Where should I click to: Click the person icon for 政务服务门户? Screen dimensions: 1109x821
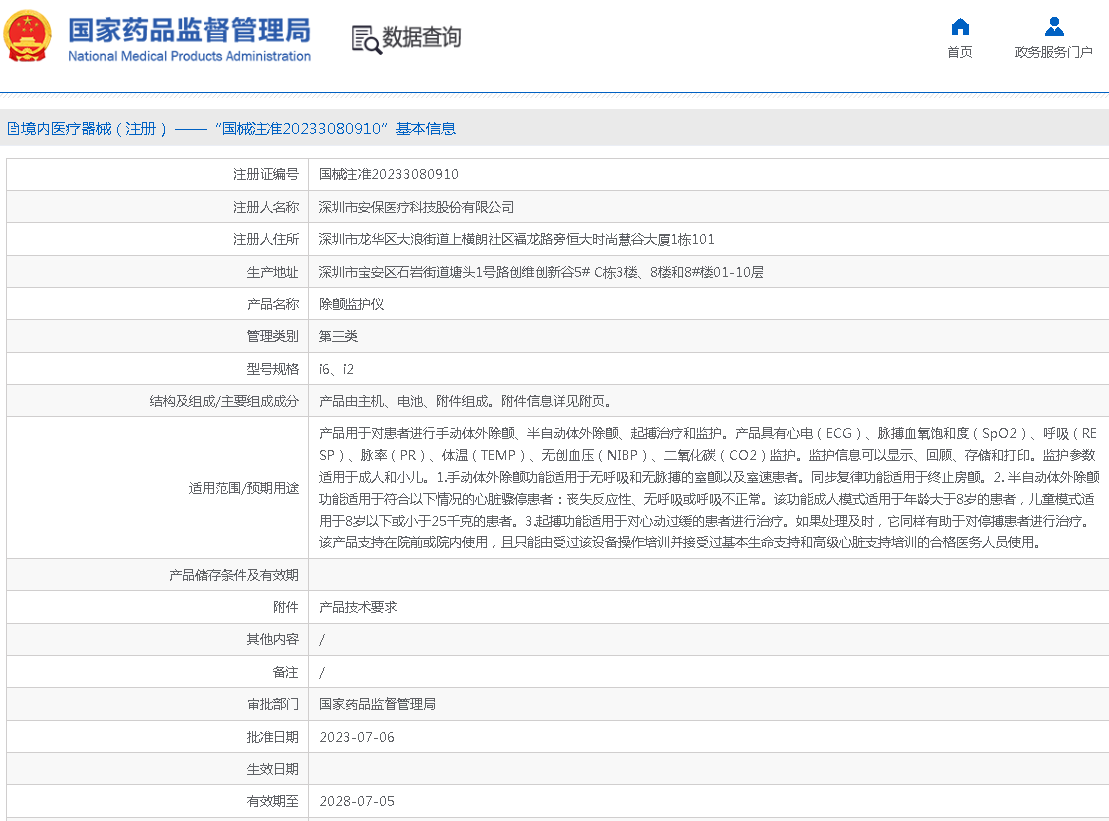[x=1053, y=27]
